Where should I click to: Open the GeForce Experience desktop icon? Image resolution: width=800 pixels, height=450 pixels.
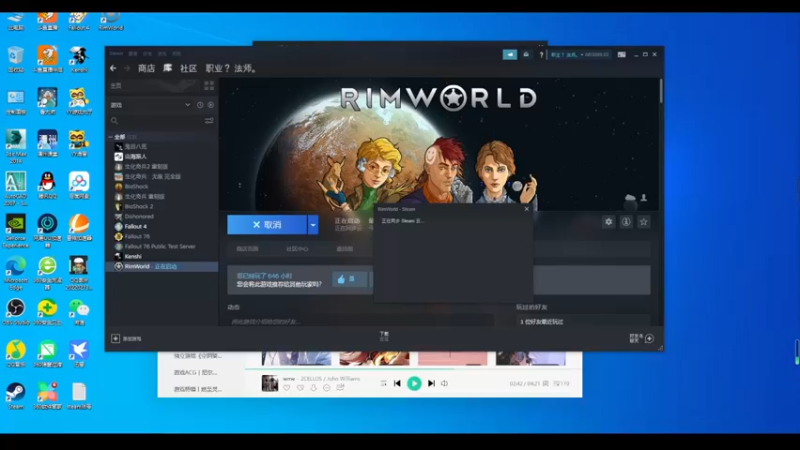pyautogui.click(x=16, y=231)
